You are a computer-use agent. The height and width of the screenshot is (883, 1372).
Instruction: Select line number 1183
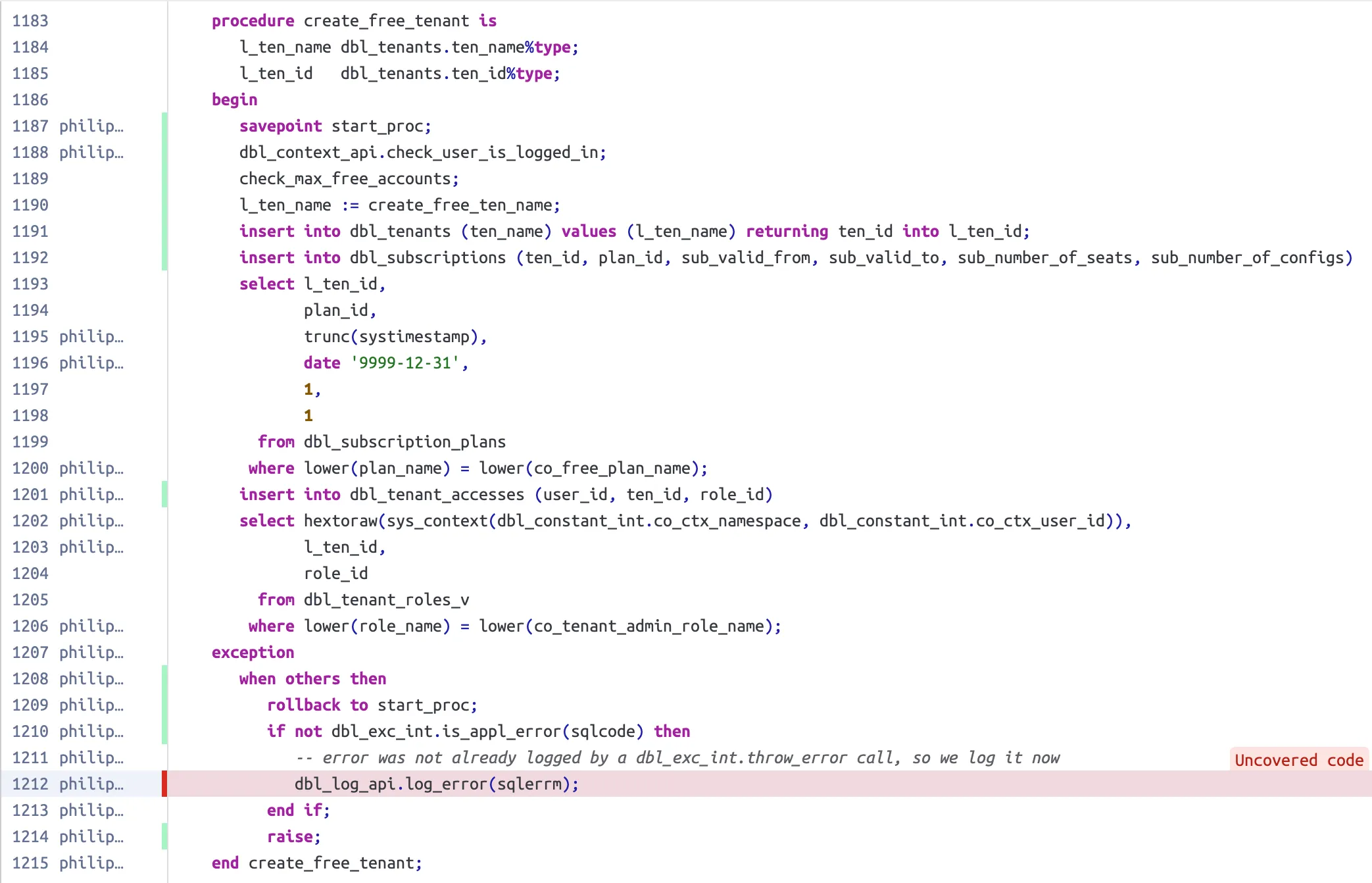point(30,20)
